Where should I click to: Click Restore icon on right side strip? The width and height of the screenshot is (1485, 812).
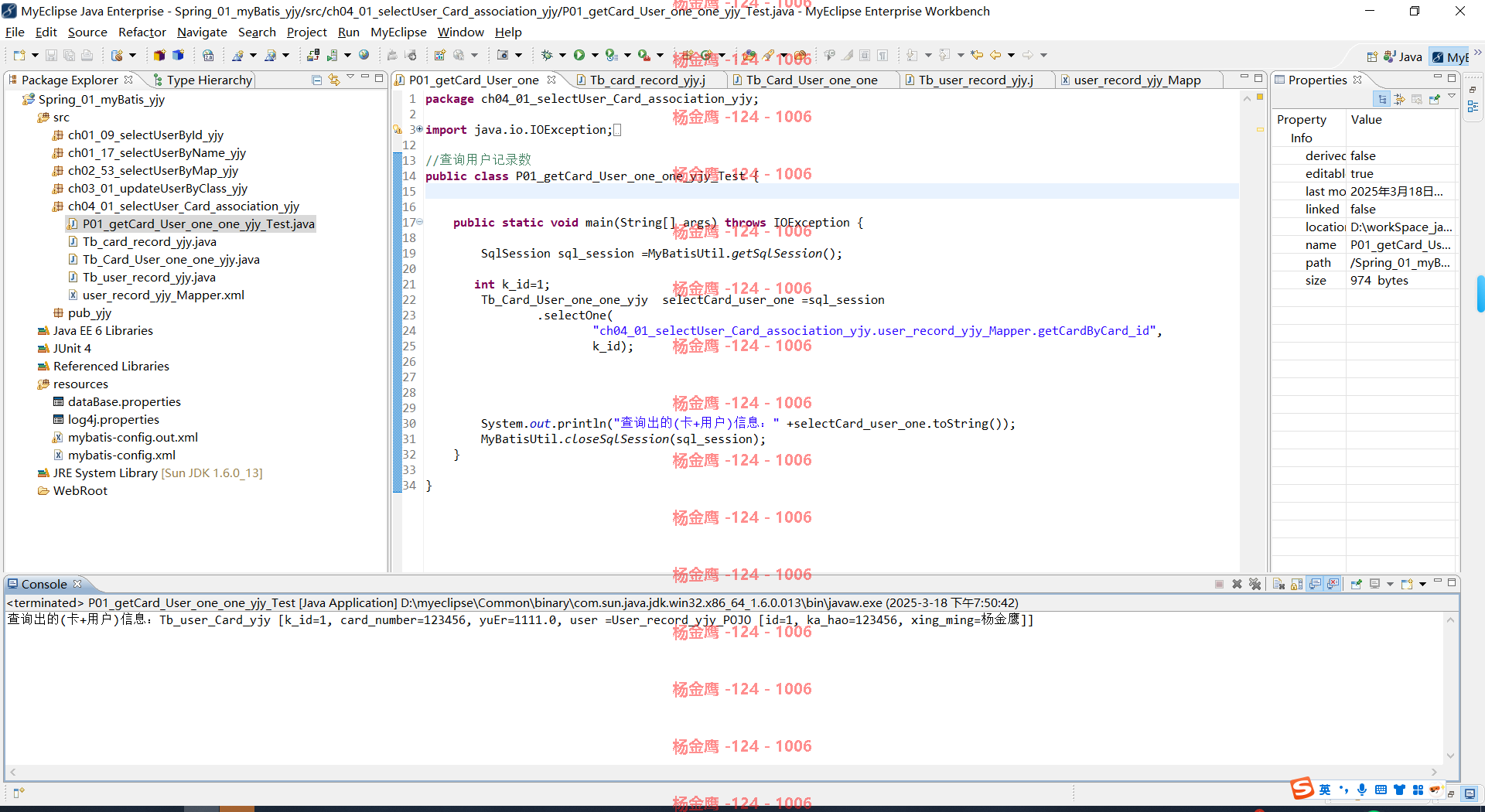coord(1473,90)
